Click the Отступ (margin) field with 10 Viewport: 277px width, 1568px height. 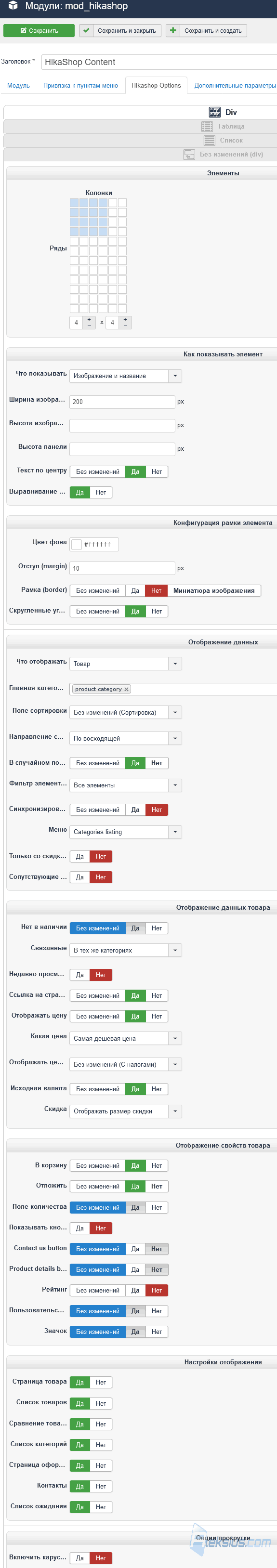(x=122, y=568)
